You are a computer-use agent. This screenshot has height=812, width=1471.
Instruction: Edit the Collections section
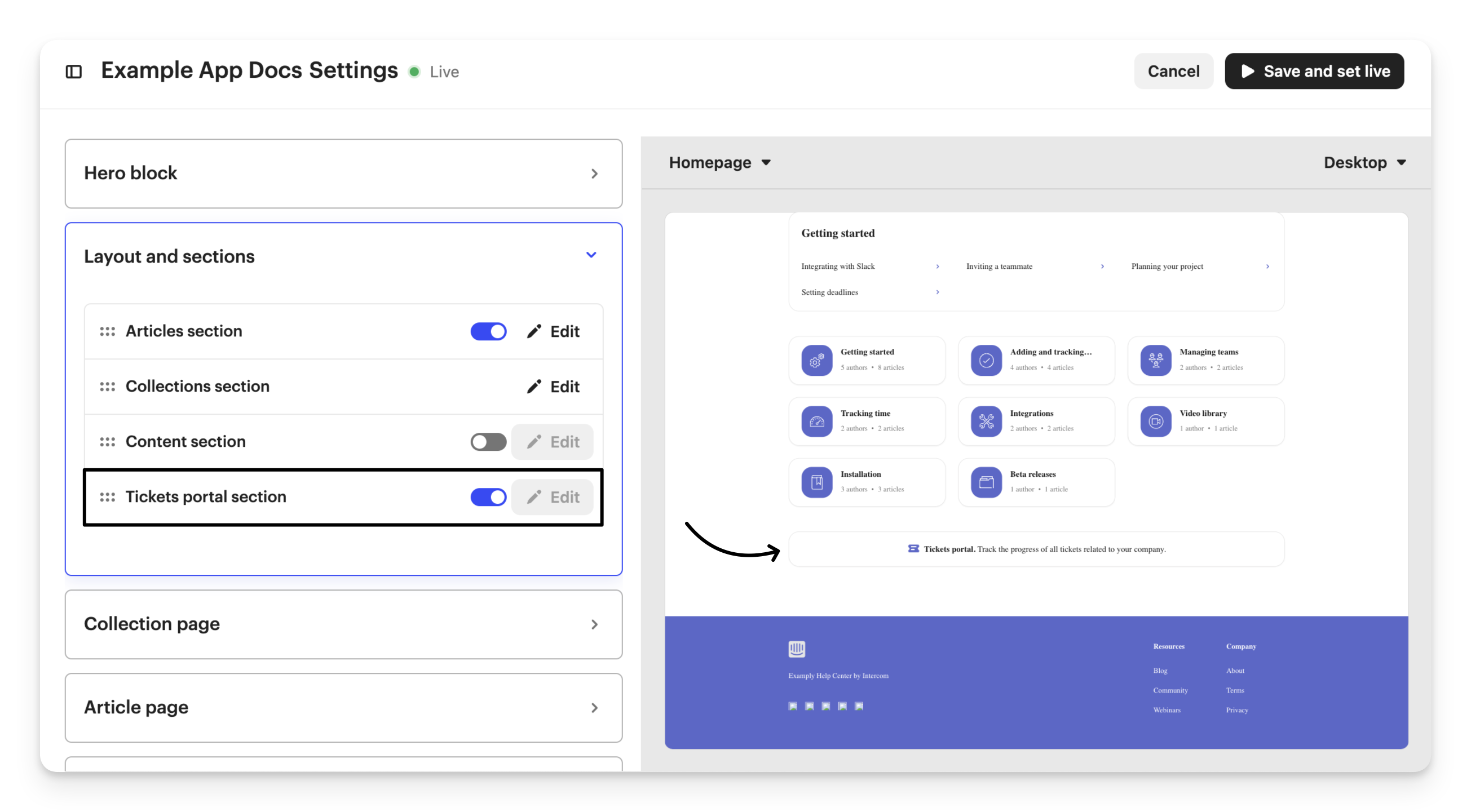coord(553,387)
